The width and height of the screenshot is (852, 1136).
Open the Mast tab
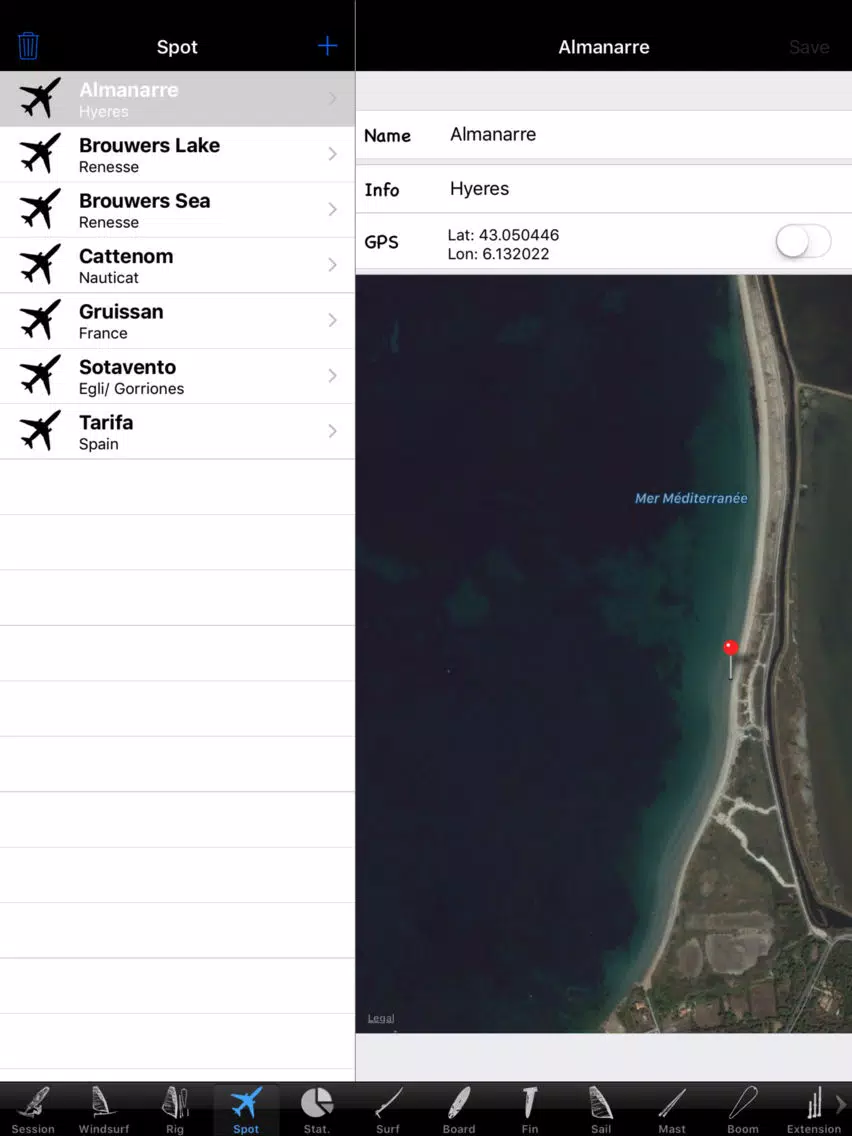[x=672, y=1109]
